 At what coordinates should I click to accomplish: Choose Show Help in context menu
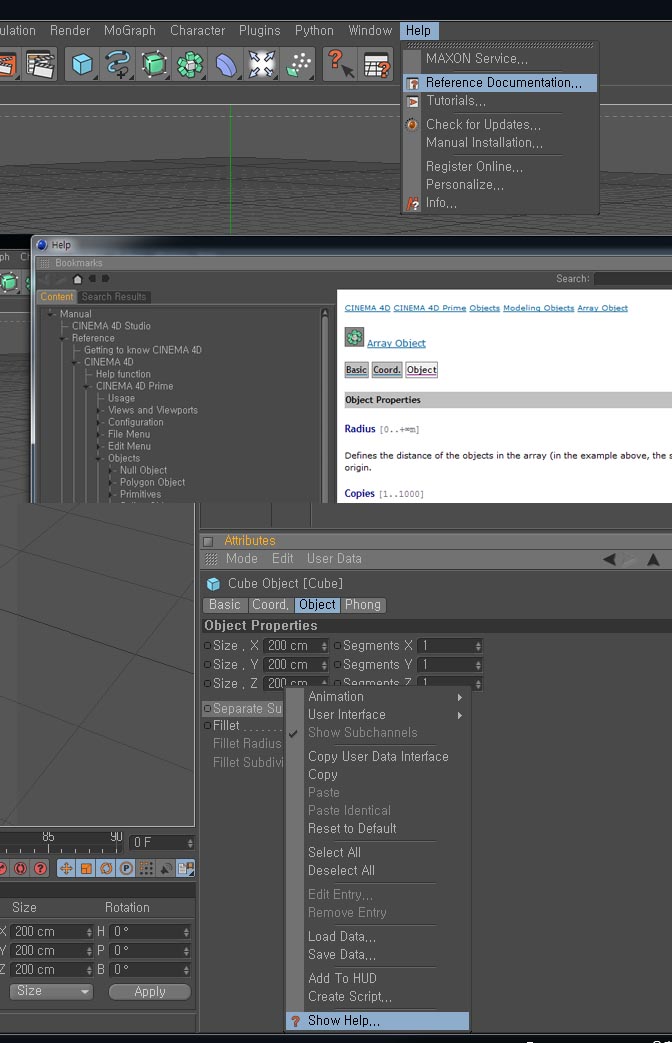click(x=378, y=1021)
